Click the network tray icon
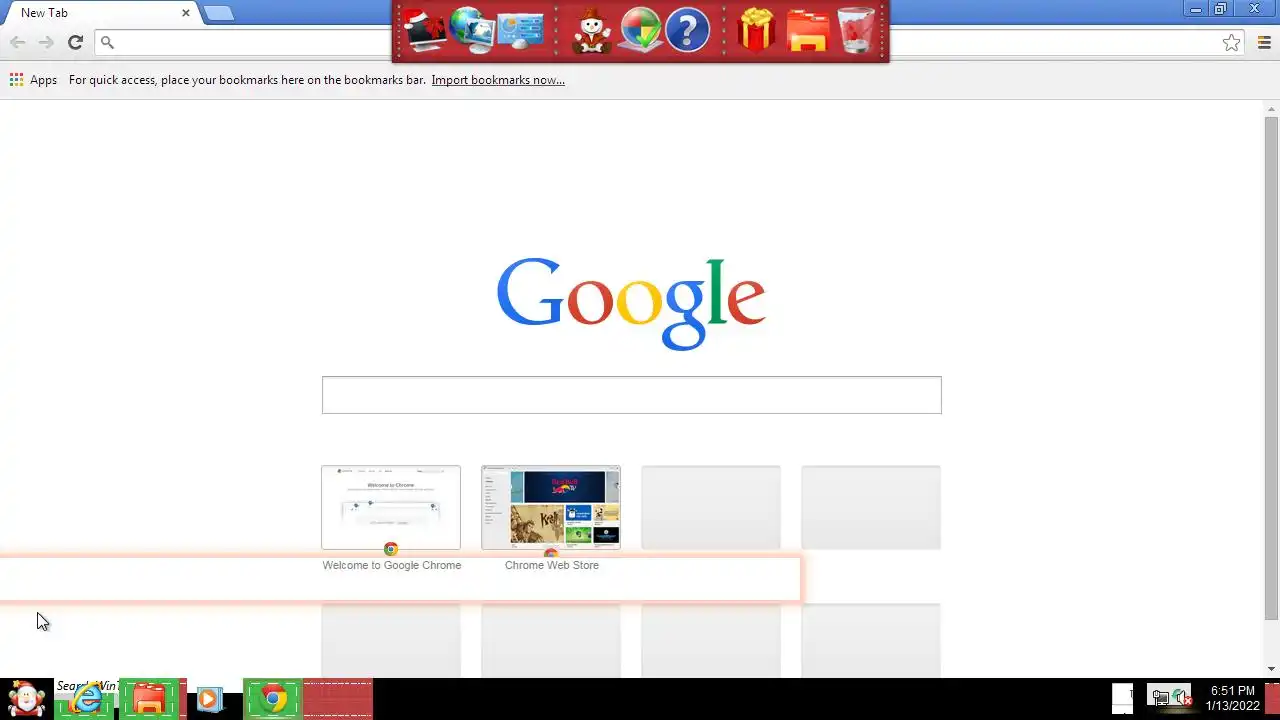 (x=1160, y=698)
